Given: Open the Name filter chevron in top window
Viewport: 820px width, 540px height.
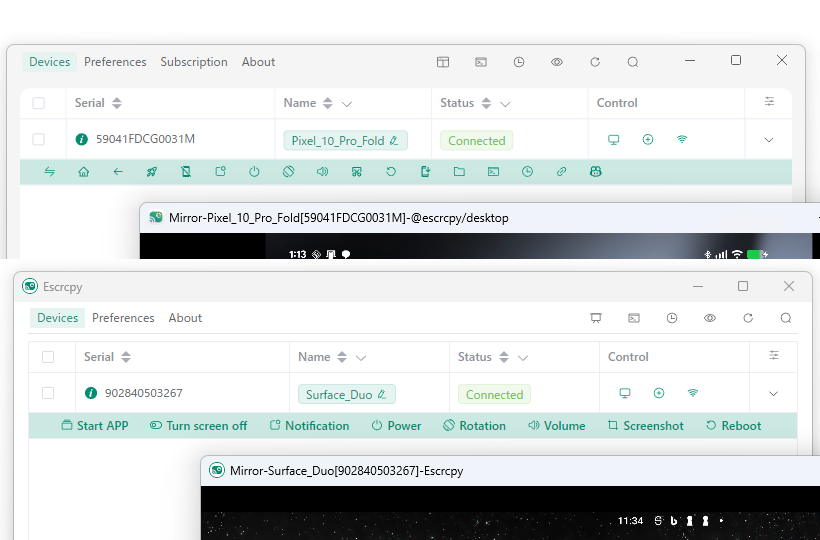Looking at the screenshot, I should point(347,104).
